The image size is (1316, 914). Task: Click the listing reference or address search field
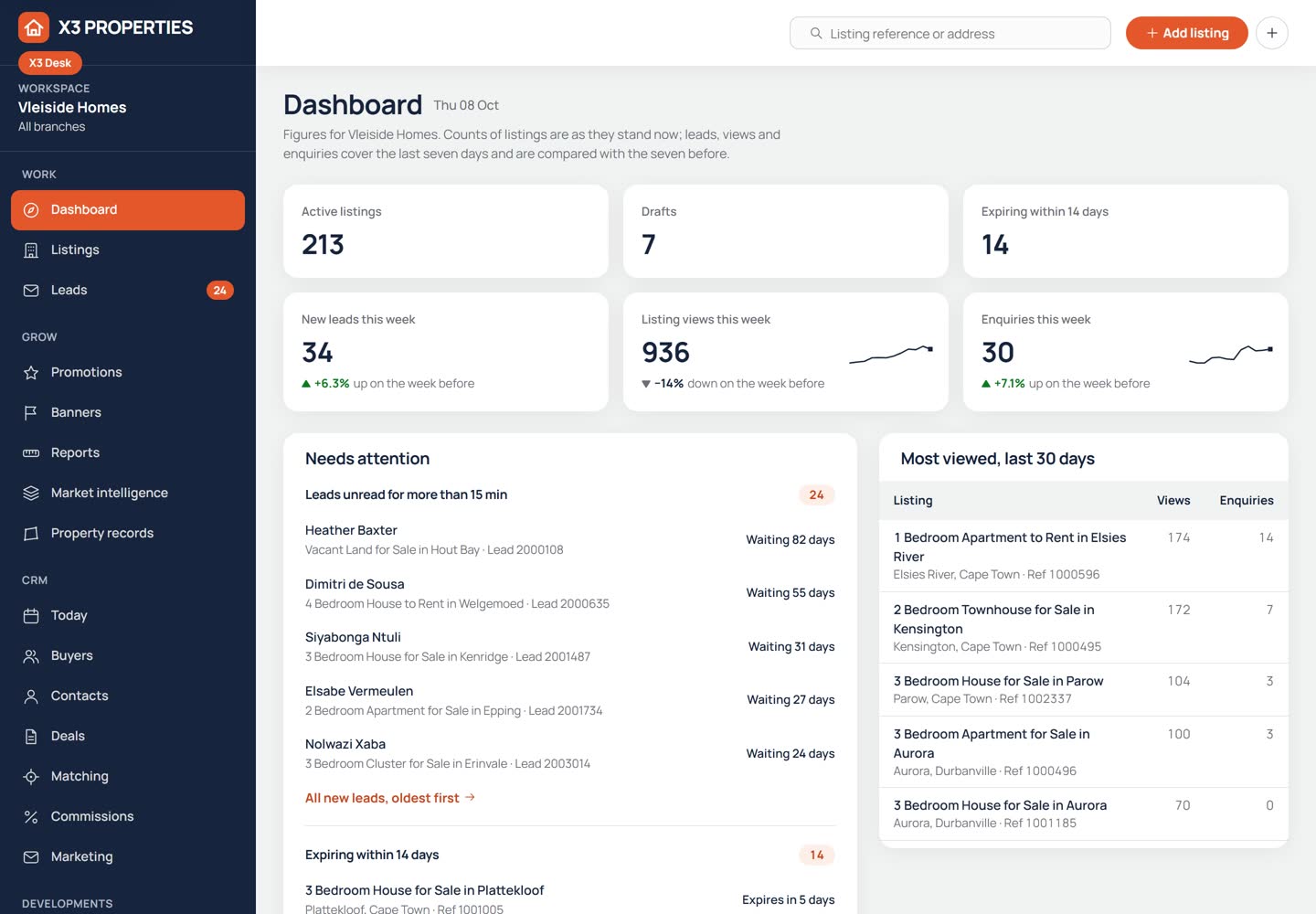tap(950, 33)
